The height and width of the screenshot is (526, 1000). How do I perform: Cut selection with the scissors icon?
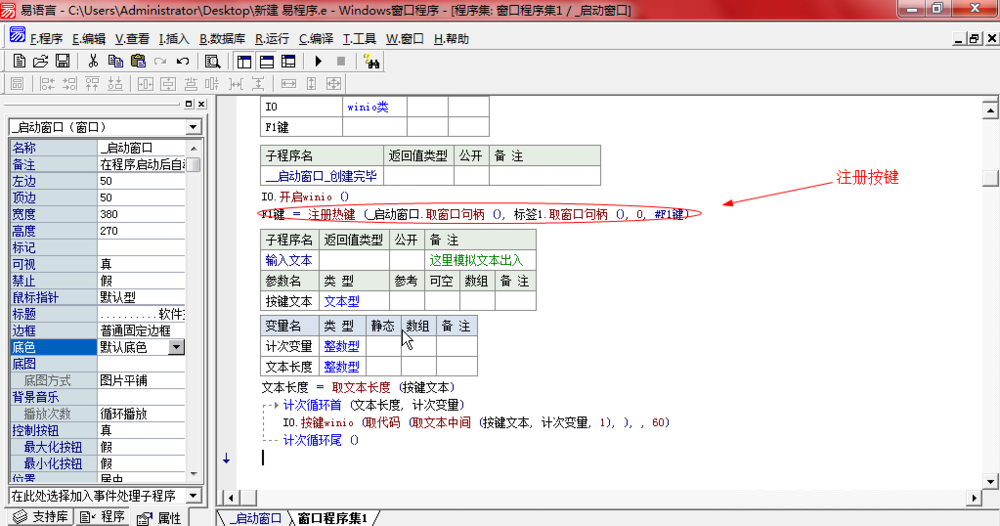93,61
